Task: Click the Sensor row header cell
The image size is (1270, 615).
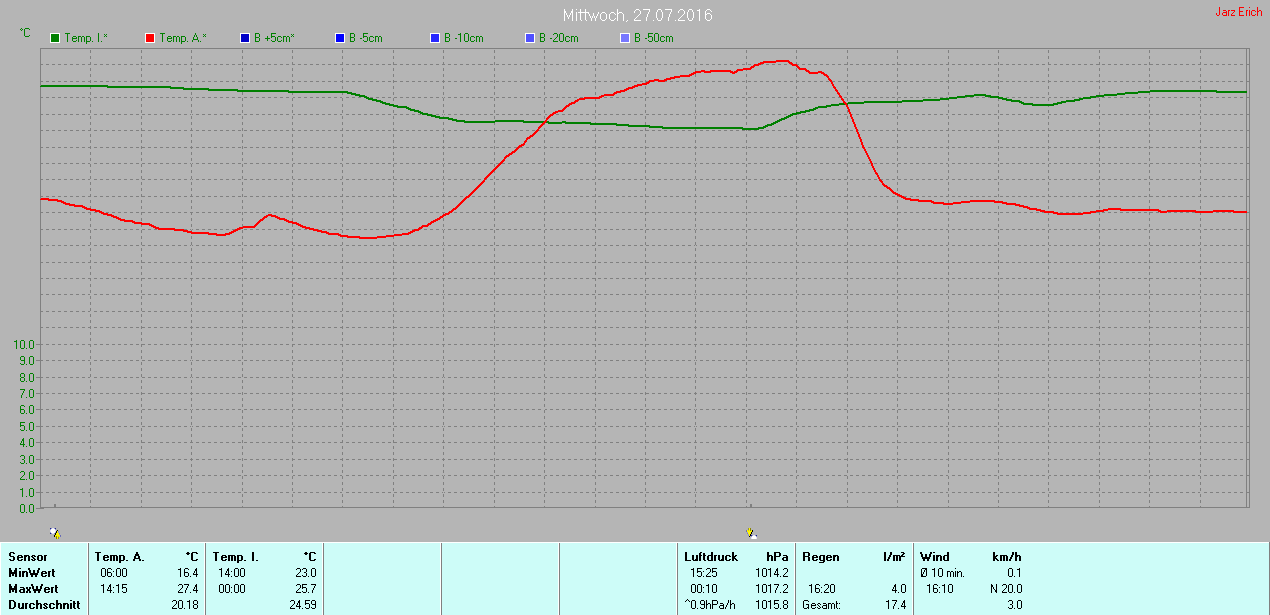Action: pos(27,556)
